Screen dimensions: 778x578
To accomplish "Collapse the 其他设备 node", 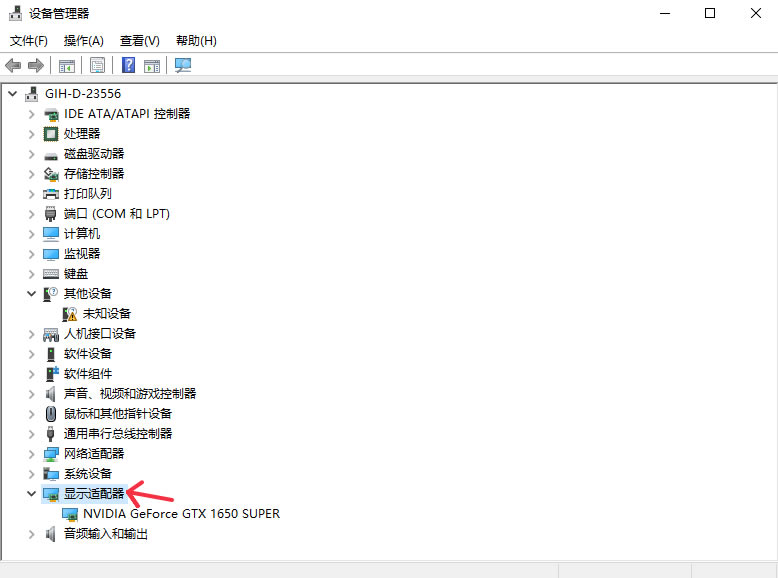I will [x=32, y=294].
